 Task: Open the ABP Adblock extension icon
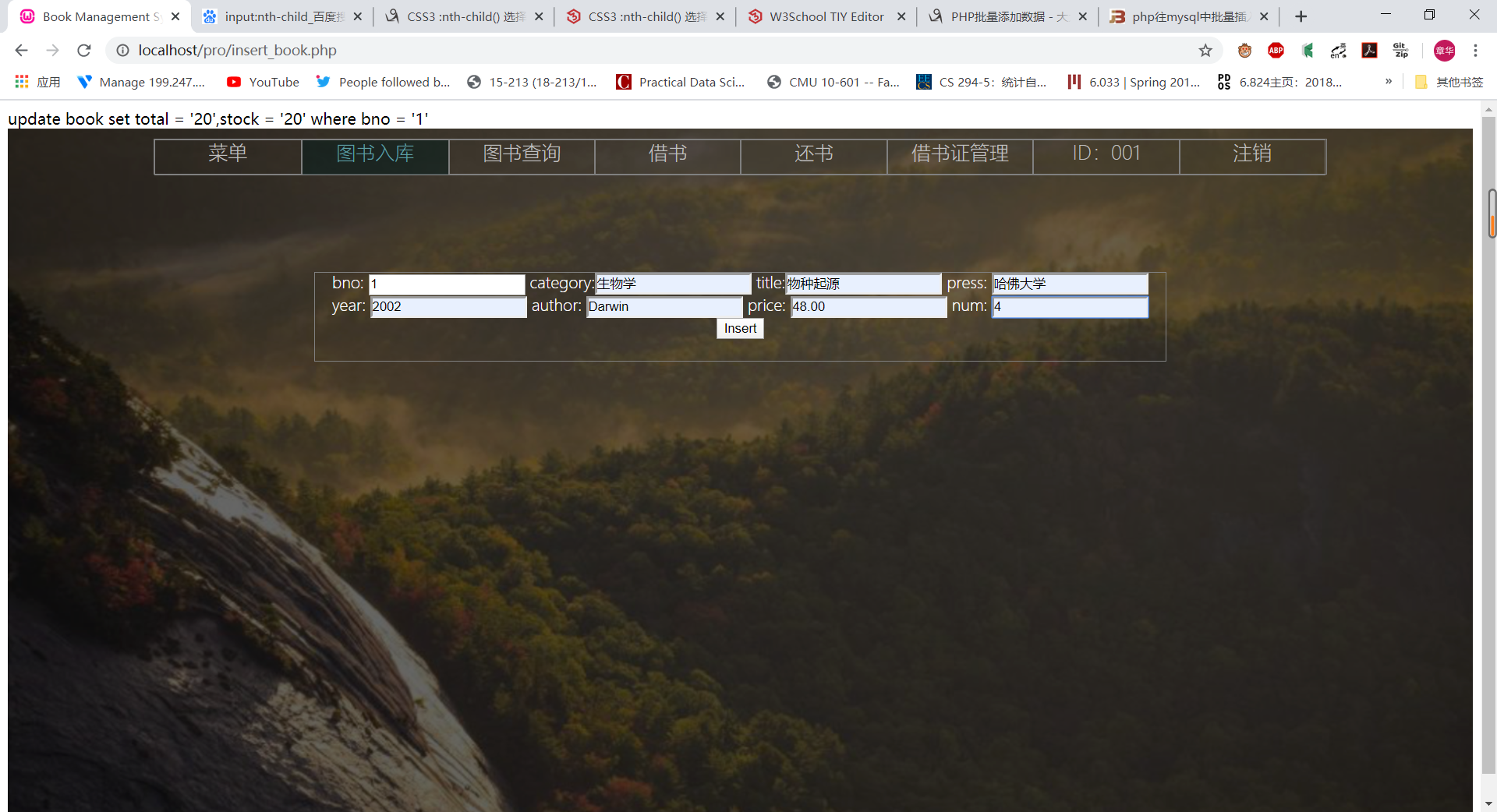pos(1276,51)
